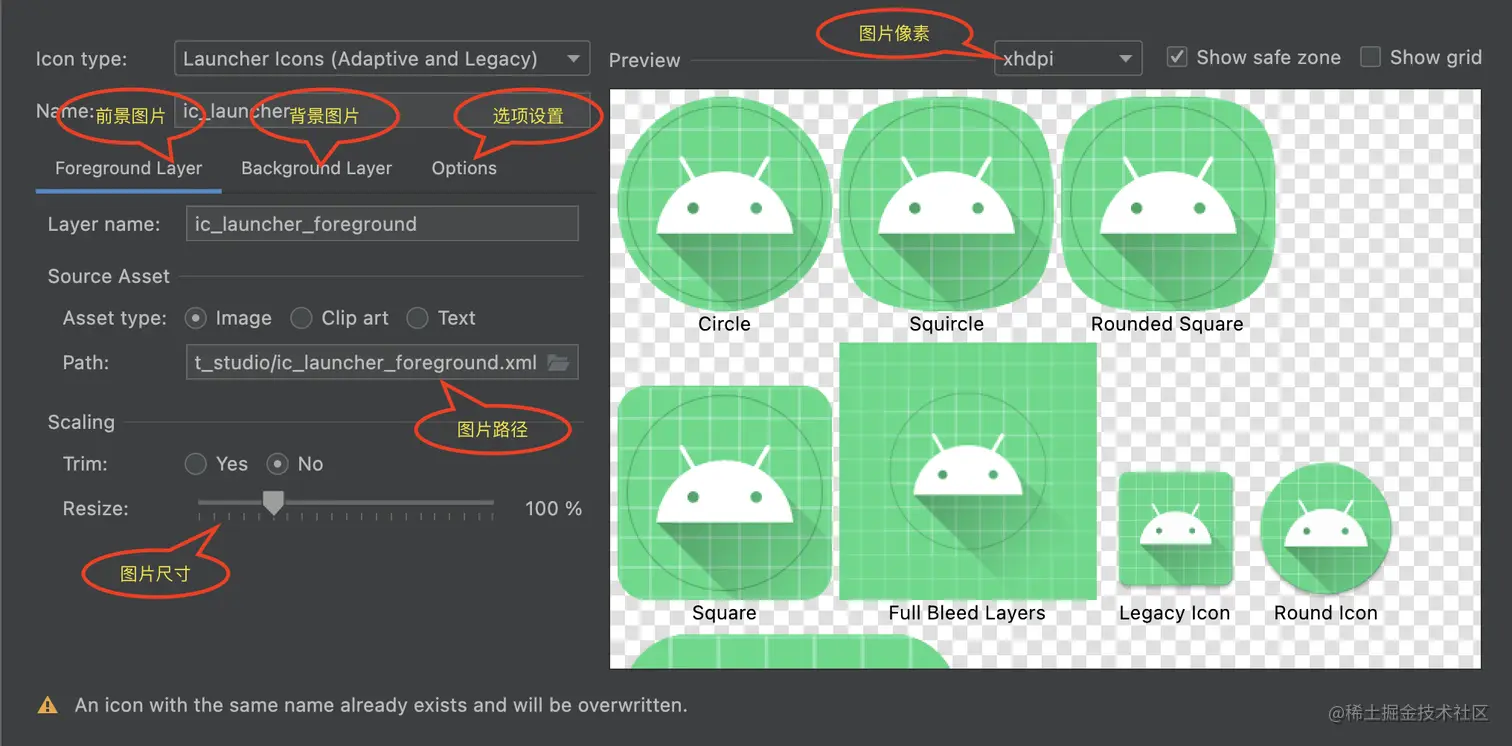Switch to the Background Layer tab
The width and height of the screenshot is (1512, 746).
(316, 168)
